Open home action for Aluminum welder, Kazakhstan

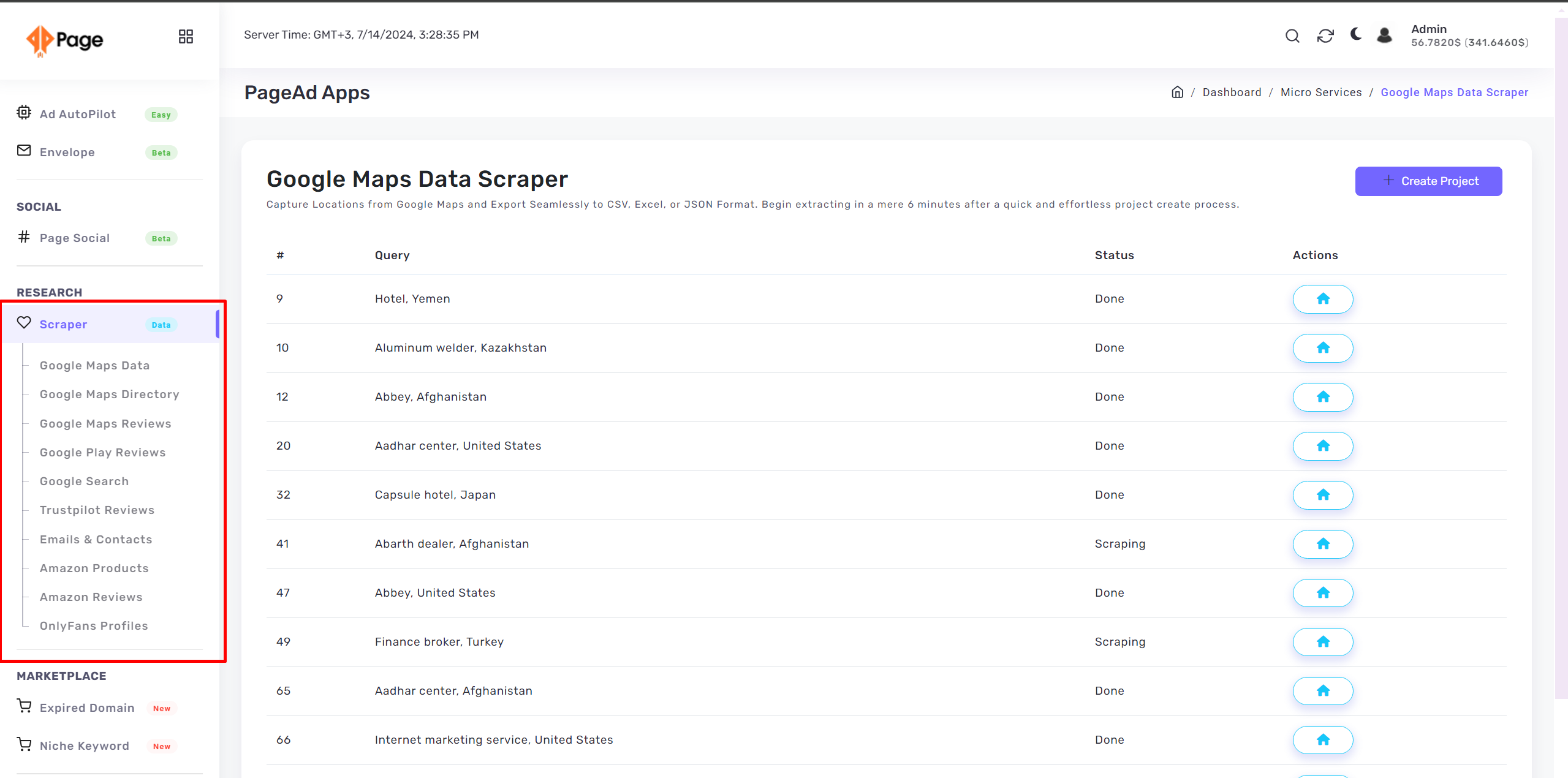coord(1323,348)
